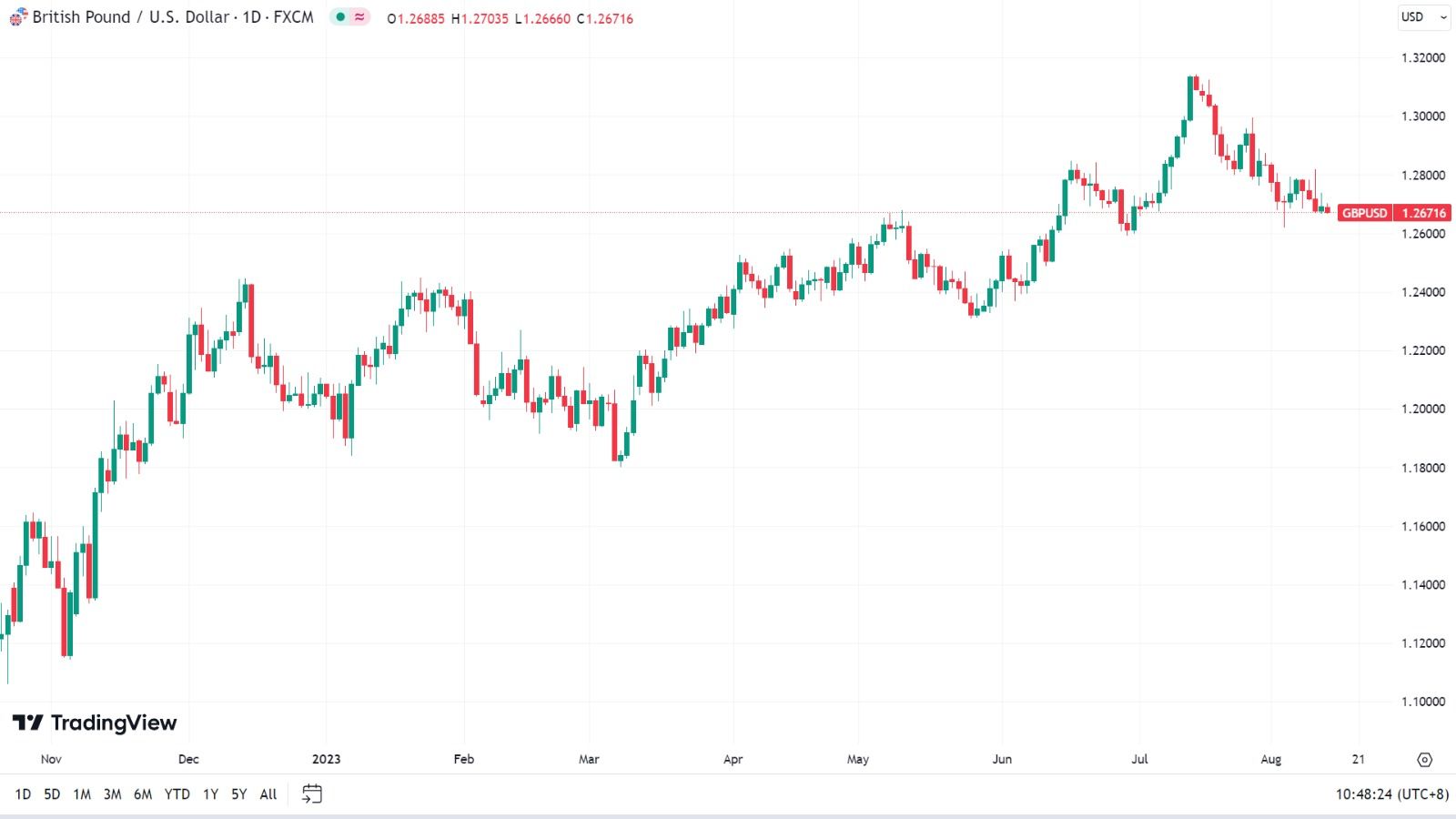The width and height of the screenshot is (1456, 819).
Task: Click the 21 date label on time axis
Action: (1359, 759)
